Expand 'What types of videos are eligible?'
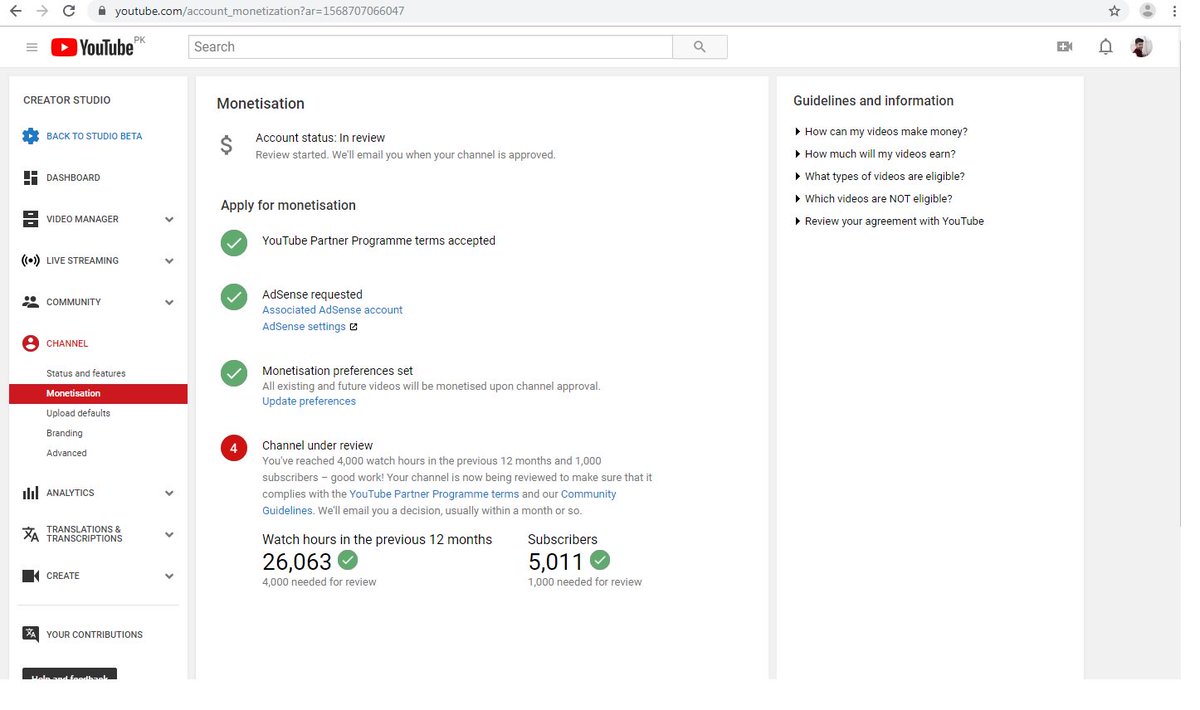This screenshot has width=1200, height=710. [x=879, y=176]
